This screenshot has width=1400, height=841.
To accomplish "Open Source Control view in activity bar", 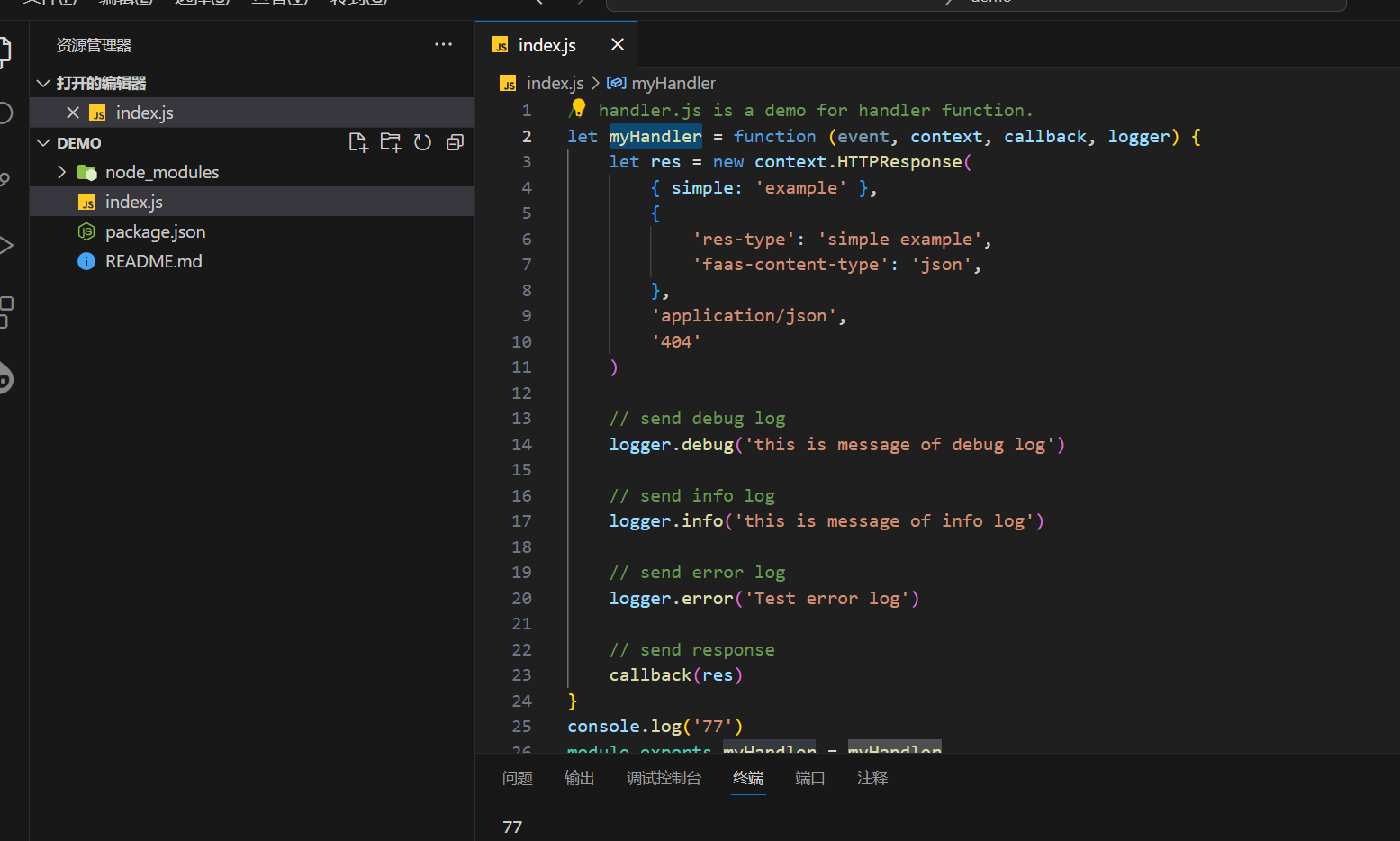I will pos(5,179).
